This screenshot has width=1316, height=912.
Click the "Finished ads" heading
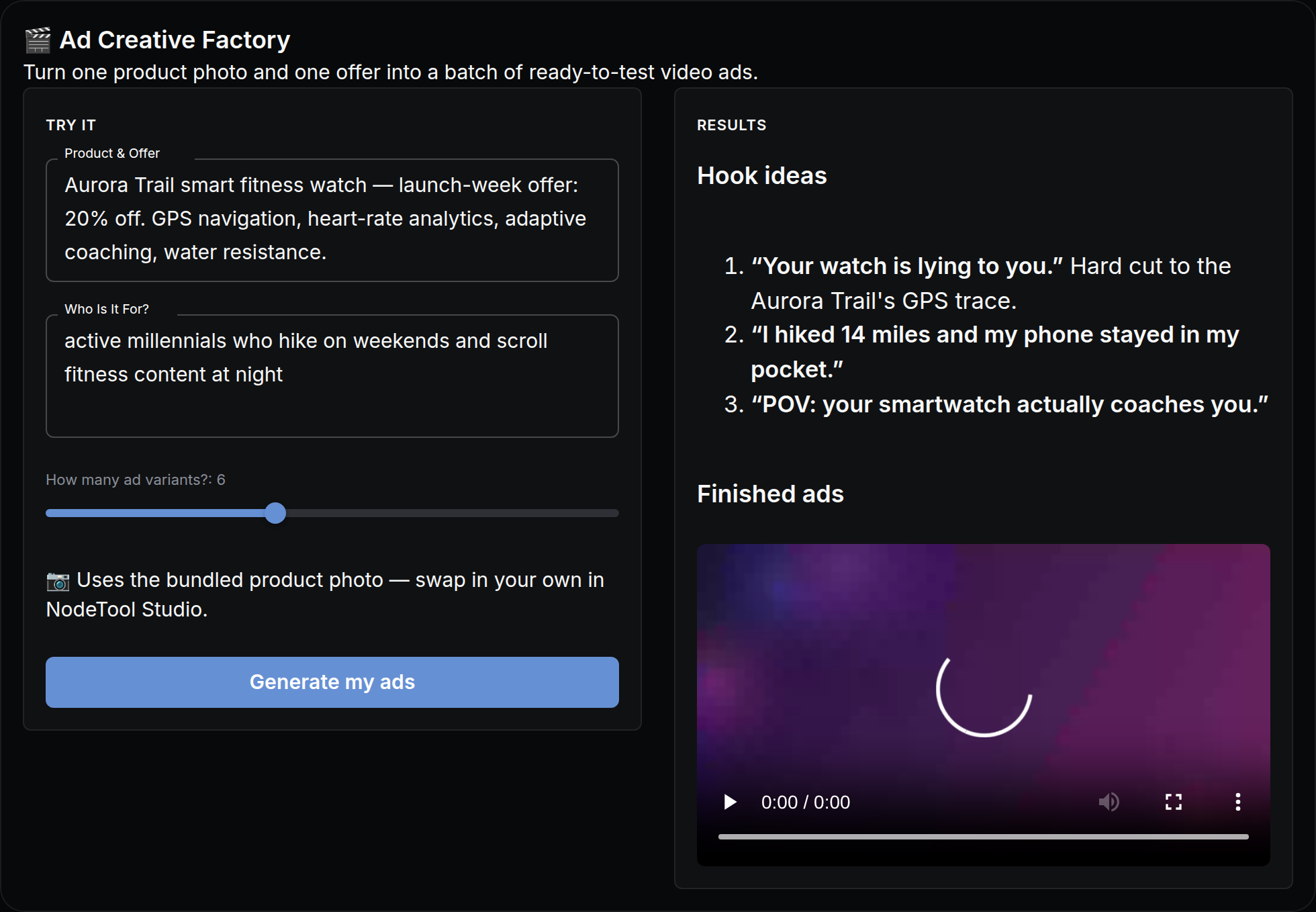[770, 494]
